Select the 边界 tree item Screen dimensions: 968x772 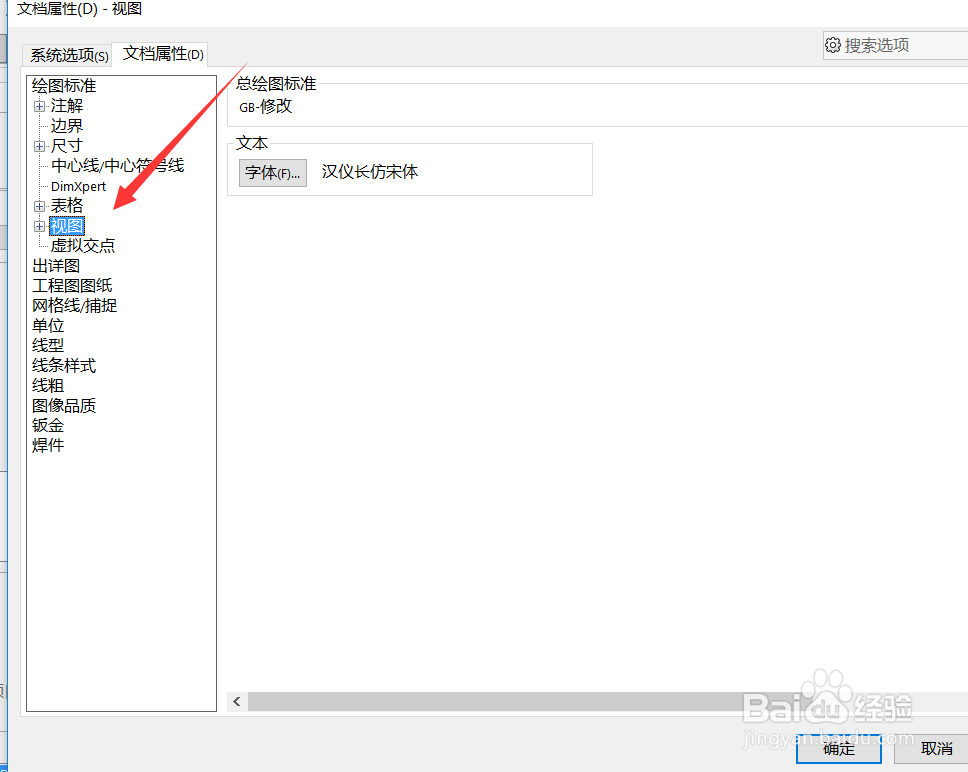point(67,126)
